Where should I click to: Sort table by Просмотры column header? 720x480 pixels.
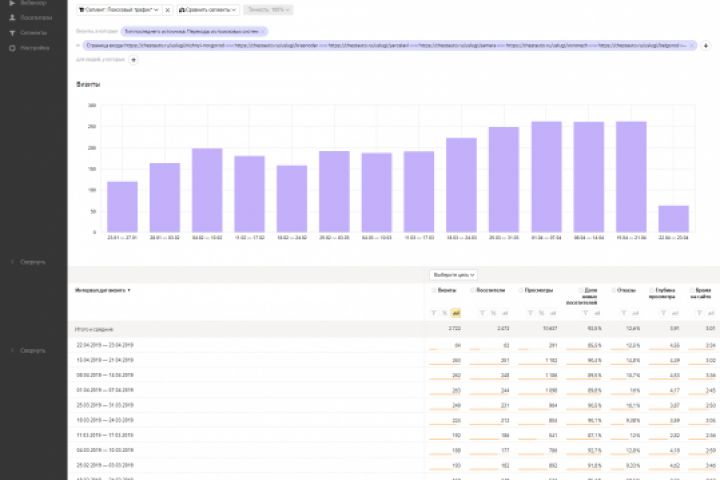click(x=539, y=290)
